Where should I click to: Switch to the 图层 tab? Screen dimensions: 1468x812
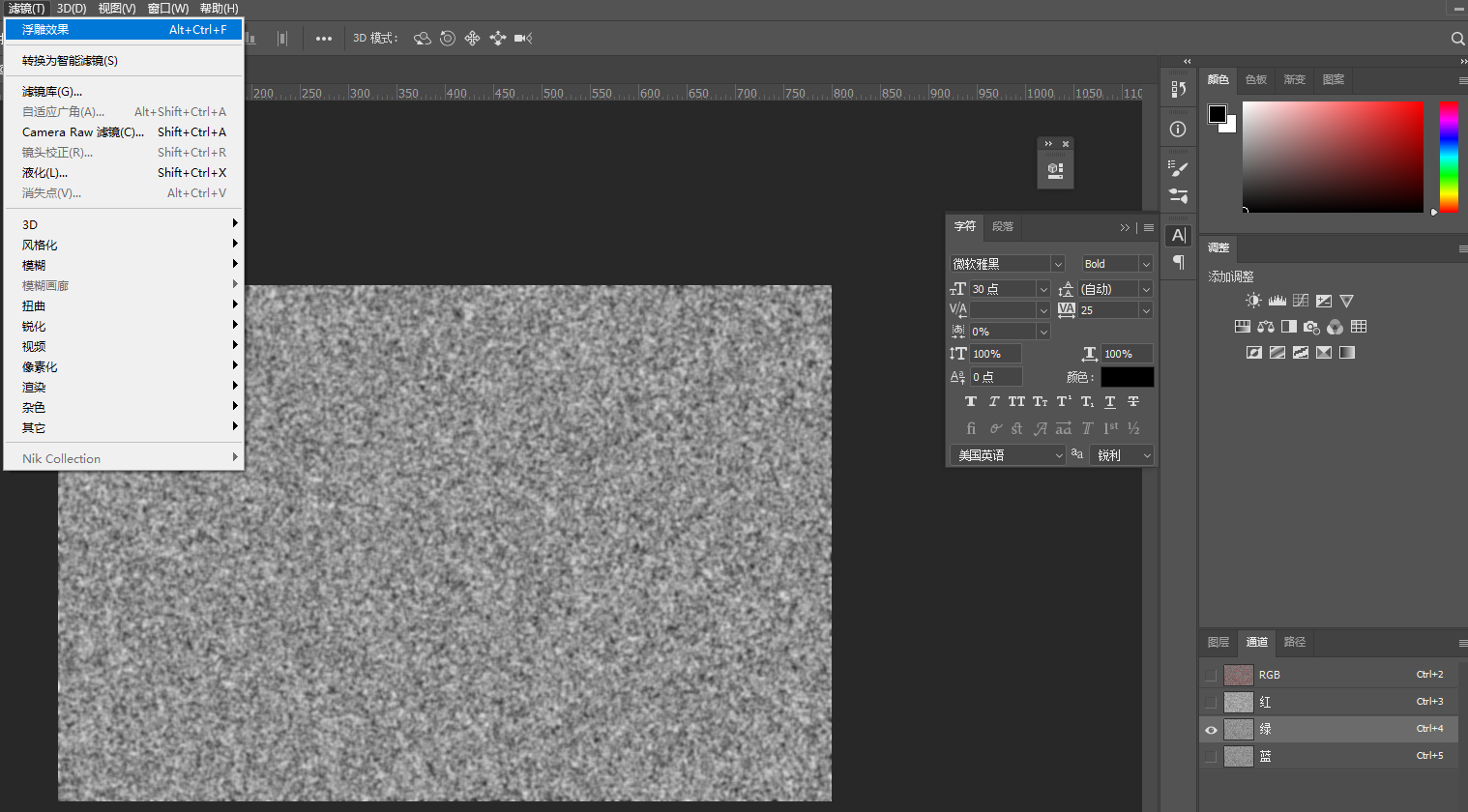(x=1218, y=642)
